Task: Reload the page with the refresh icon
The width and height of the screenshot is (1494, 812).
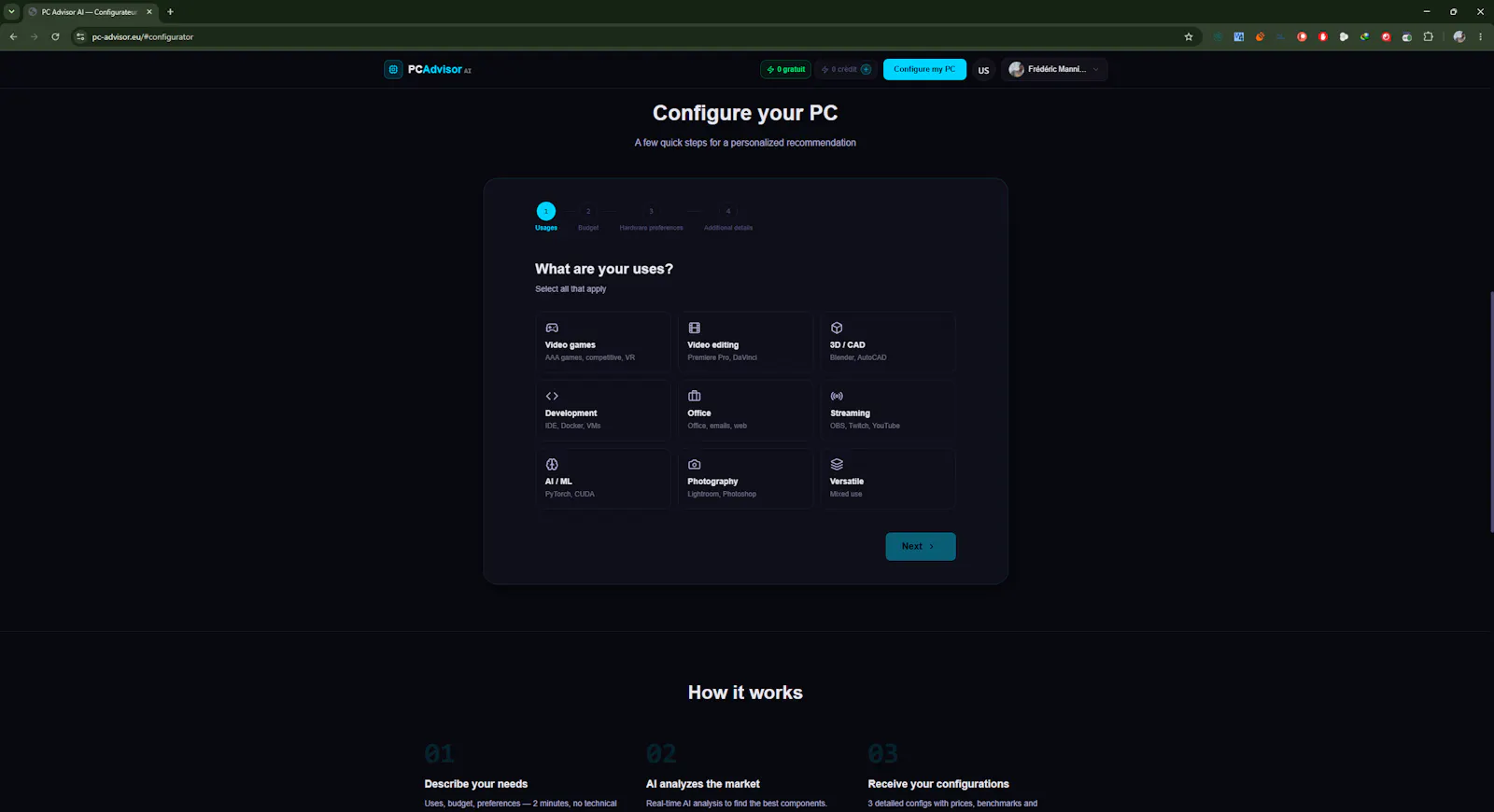Action: coord(55,37)
